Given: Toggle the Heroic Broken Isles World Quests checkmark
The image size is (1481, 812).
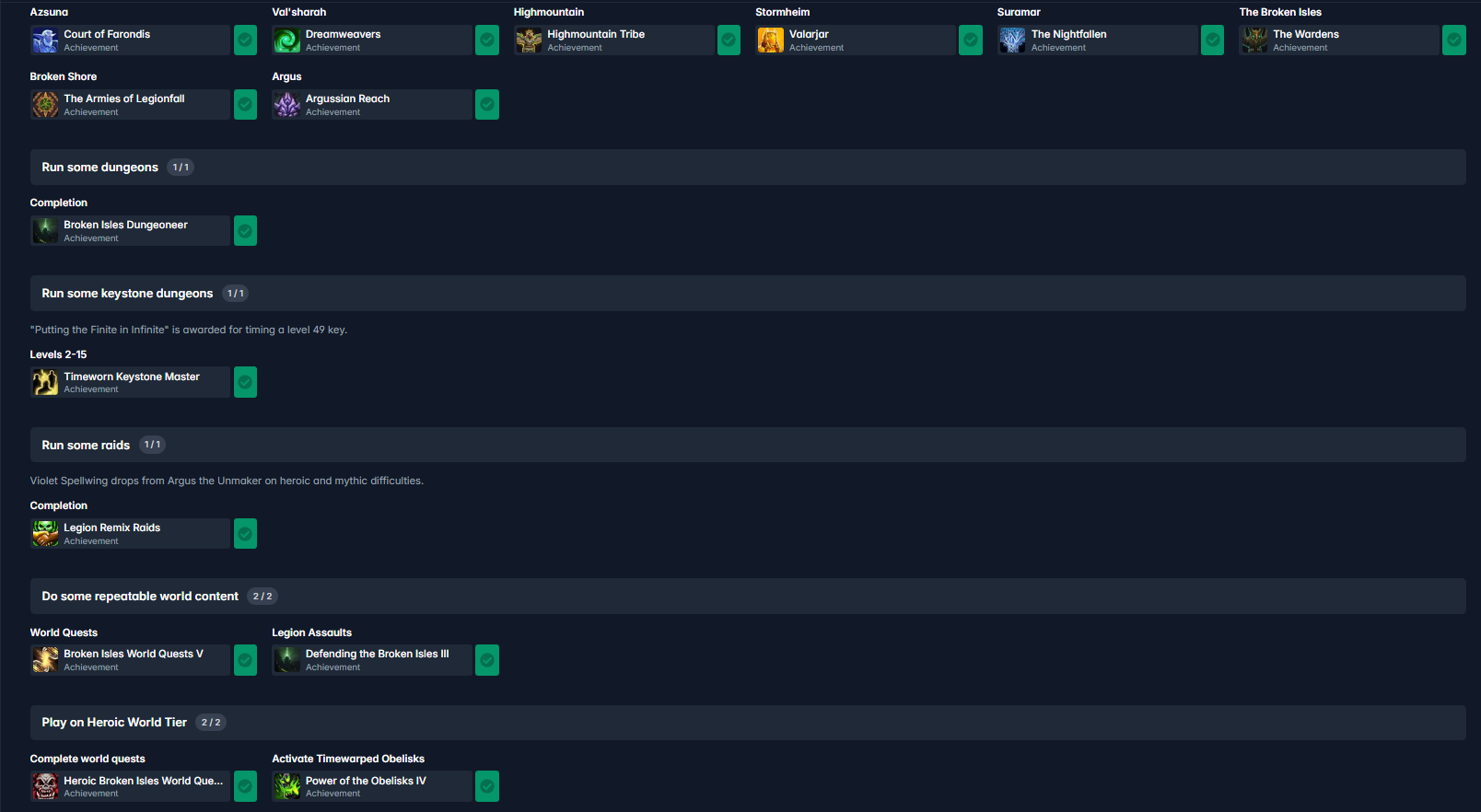Looking at the screenshot, I should [x=245, y=786].
